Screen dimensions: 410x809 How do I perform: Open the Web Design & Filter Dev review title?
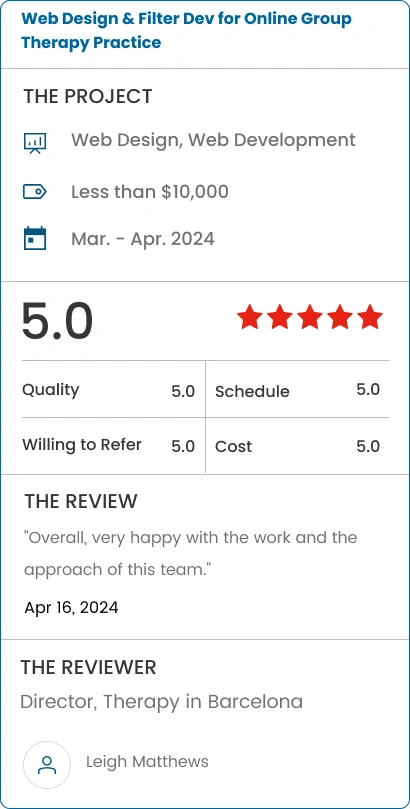[186, 30]
